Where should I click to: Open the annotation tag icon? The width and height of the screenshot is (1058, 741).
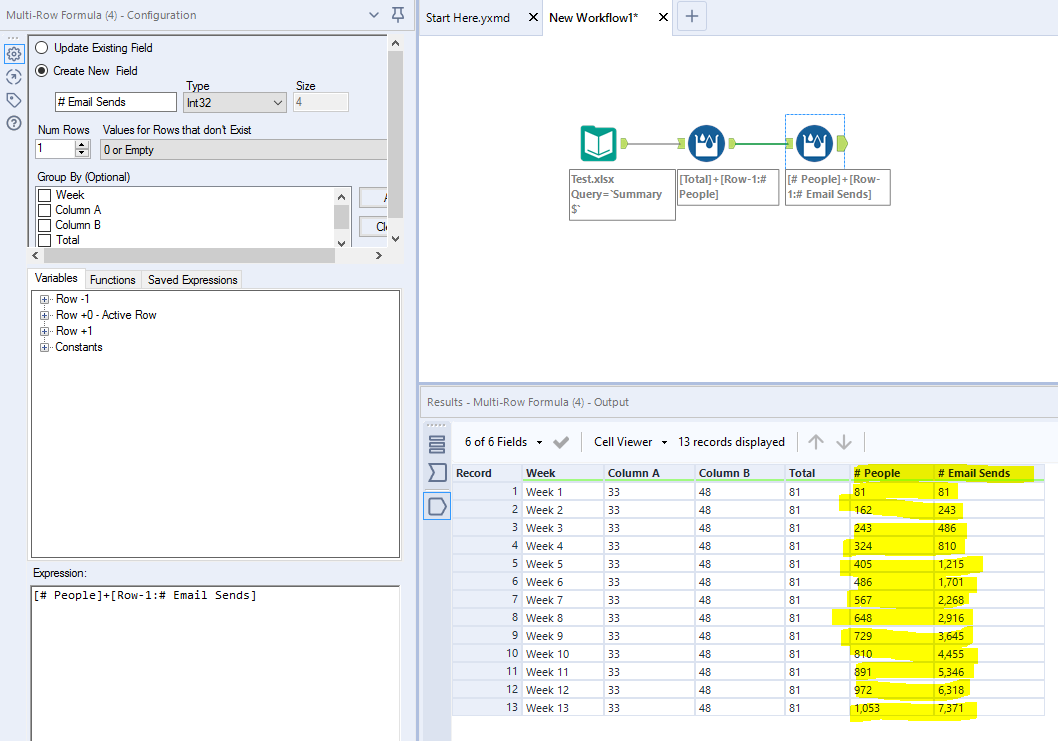tap(14, 100)
